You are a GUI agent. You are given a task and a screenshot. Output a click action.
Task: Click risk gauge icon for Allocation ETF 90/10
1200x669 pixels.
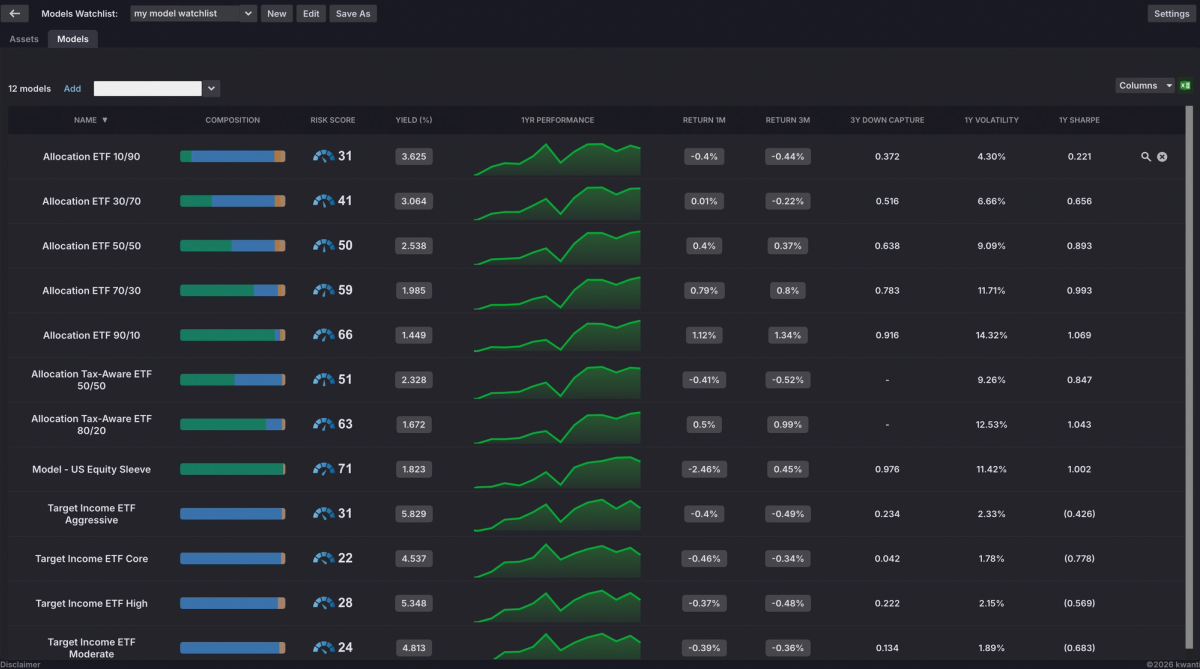coord(323,335)
